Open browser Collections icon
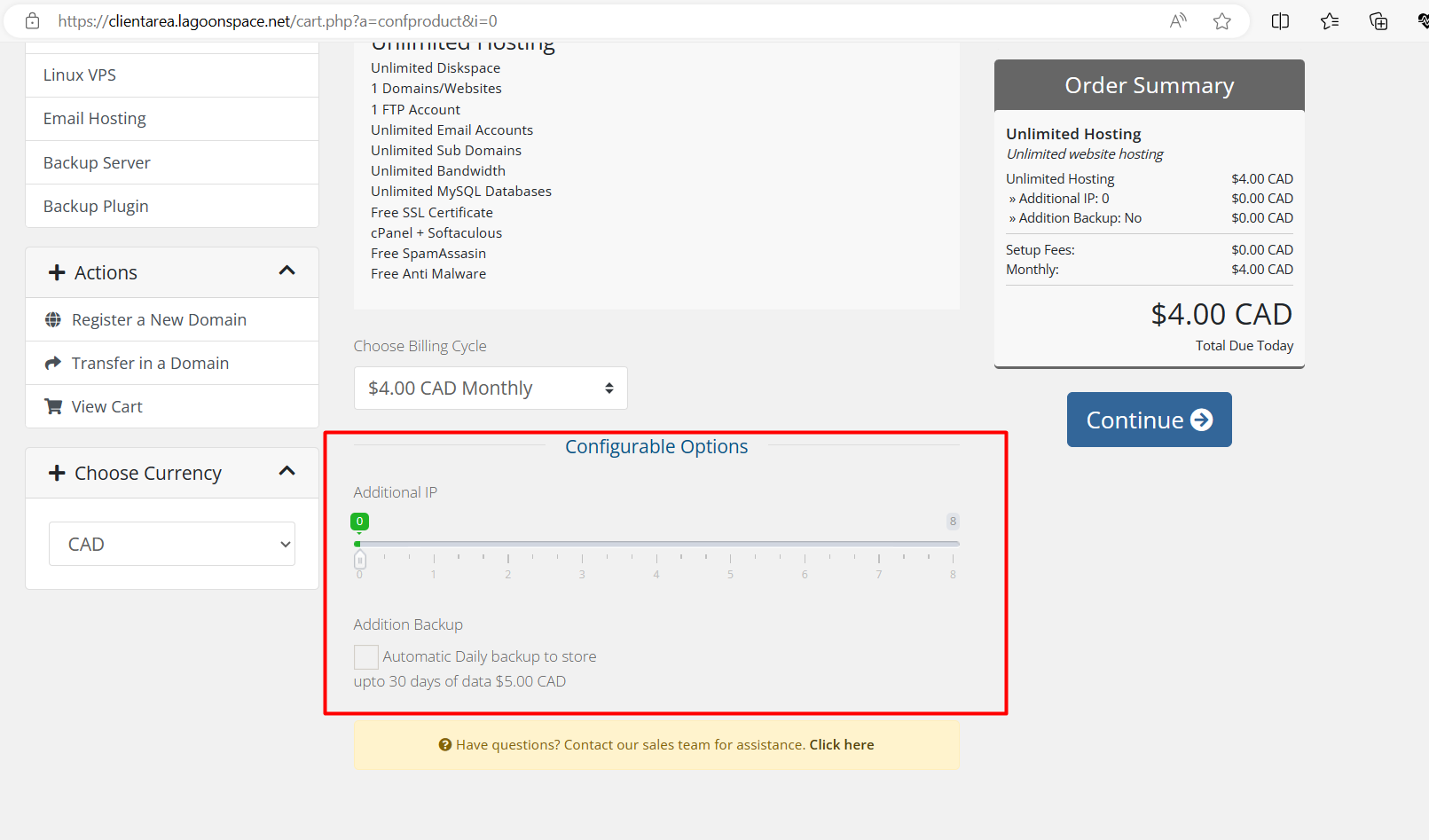The height and width of the screenshot is (840, 1429). click(x=1378, y=21)
